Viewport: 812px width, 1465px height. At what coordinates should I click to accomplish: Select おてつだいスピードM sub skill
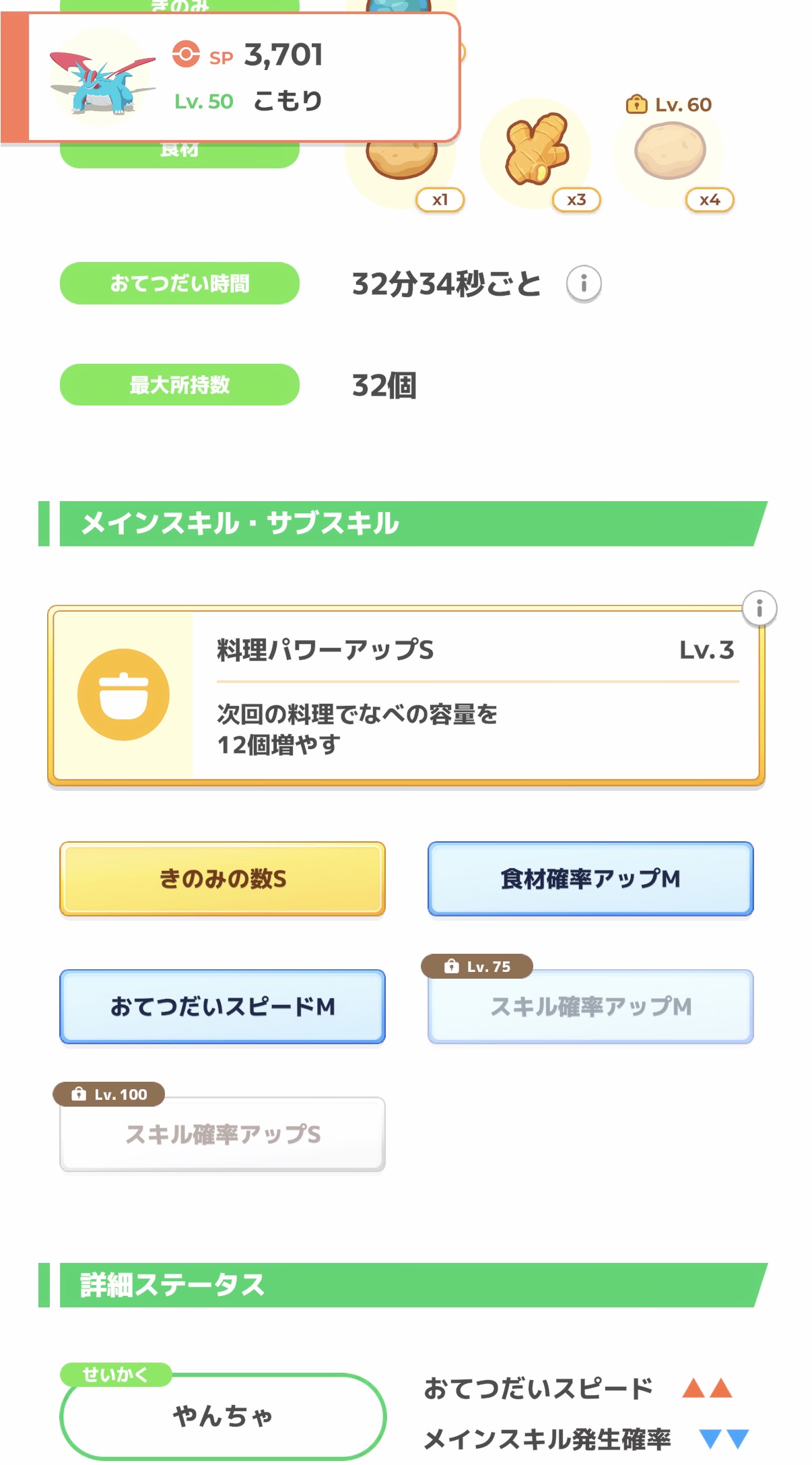(222, 1006)
